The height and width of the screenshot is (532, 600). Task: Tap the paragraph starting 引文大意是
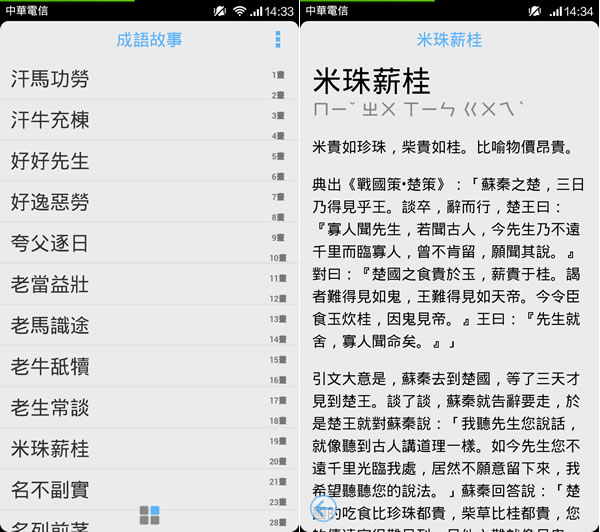(x=447, y=452)
